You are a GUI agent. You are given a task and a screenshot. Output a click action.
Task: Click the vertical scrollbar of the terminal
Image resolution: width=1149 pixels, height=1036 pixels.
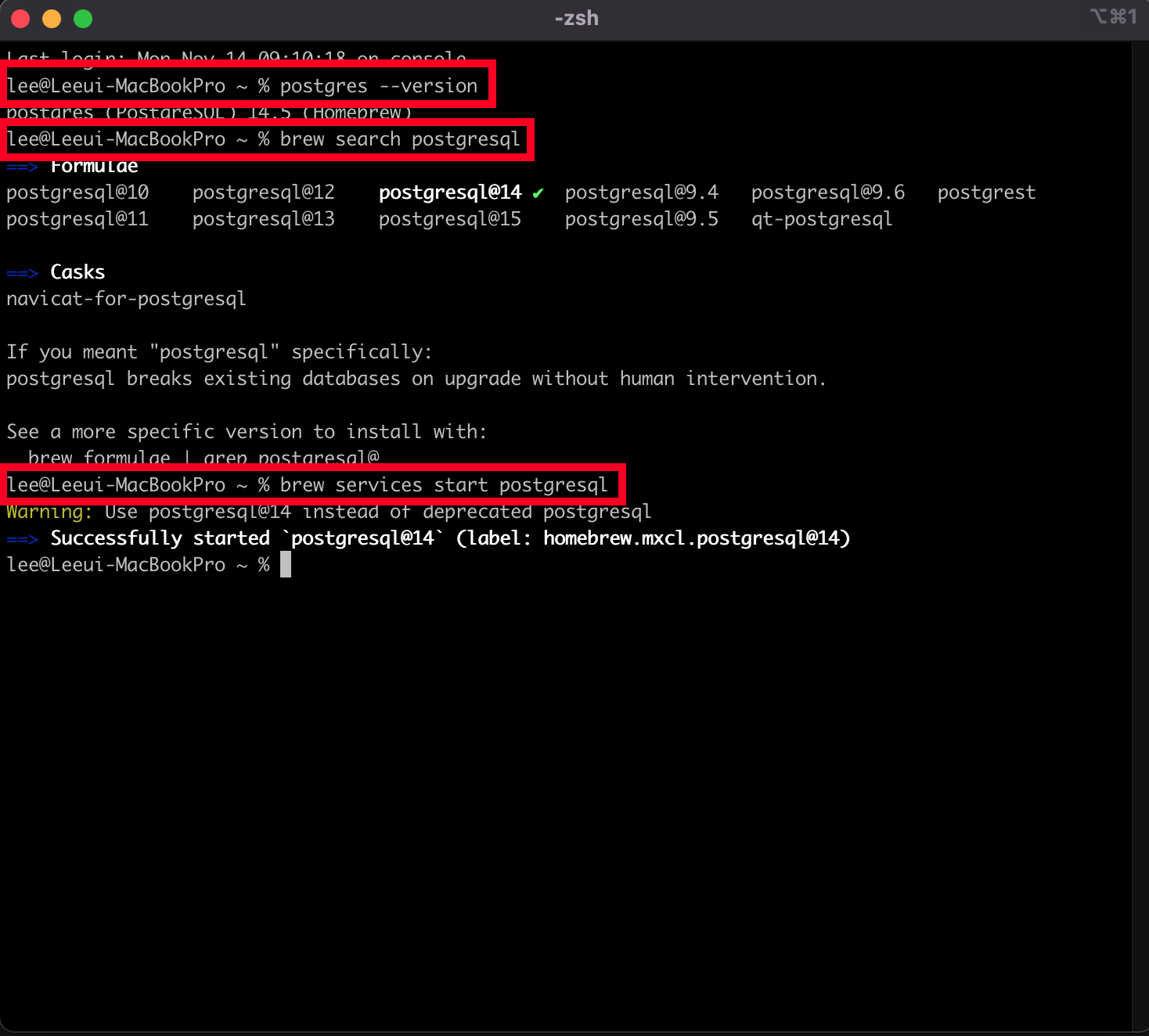coord(1140,537)
